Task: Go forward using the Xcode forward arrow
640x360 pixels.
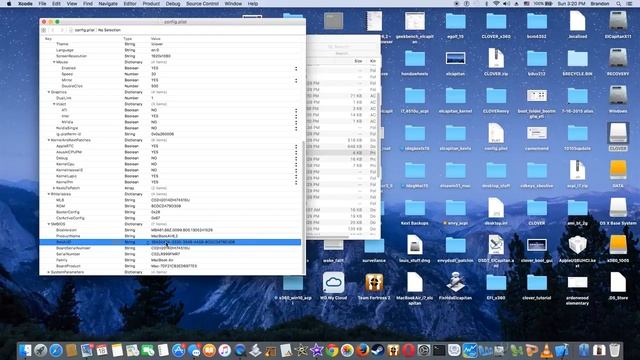Action: point(62,30)
